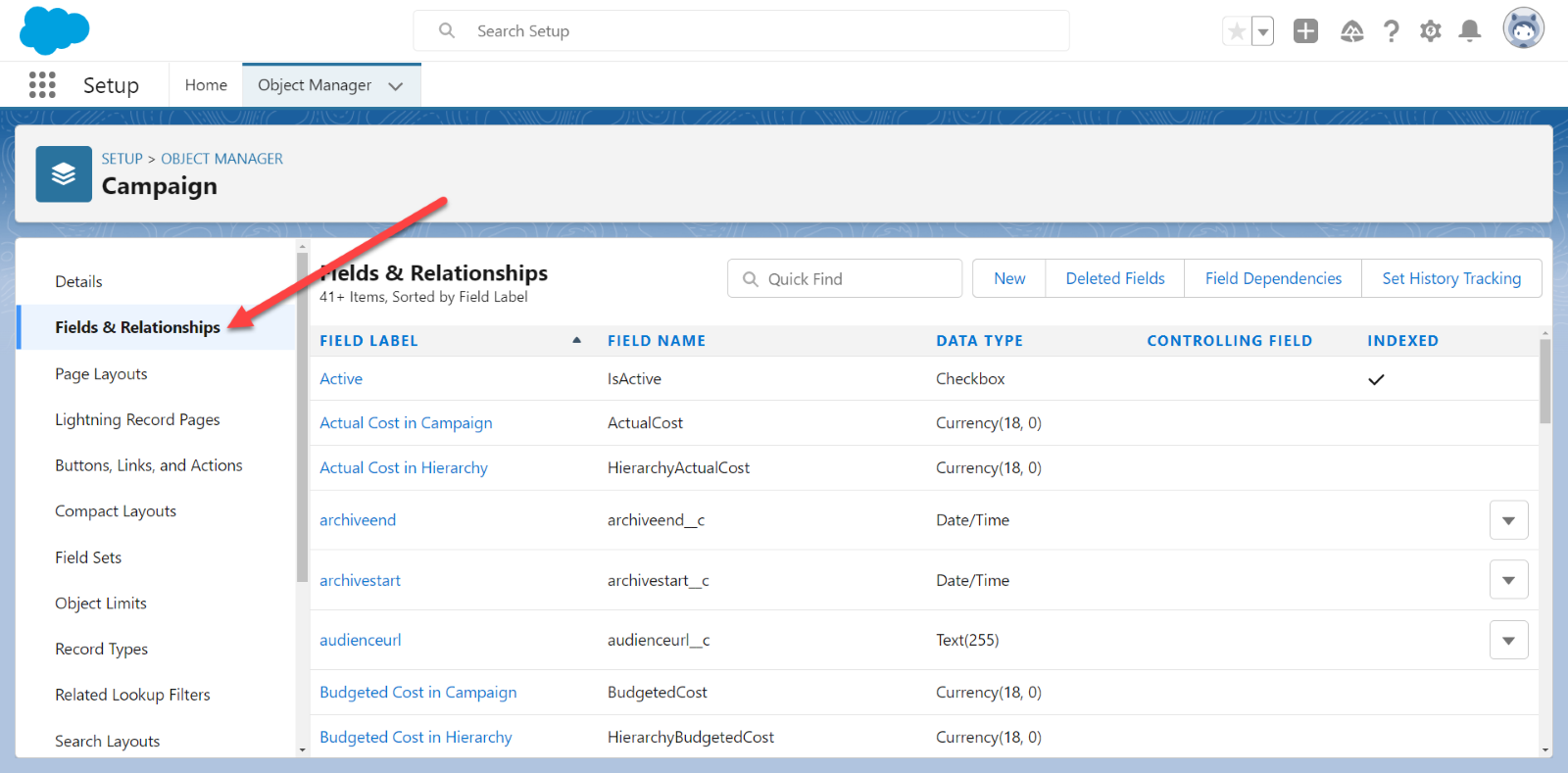Open Related Lookup Filters in the sidebar
The height and width of the screenshot is (773, 1568).
pos(132,695)
